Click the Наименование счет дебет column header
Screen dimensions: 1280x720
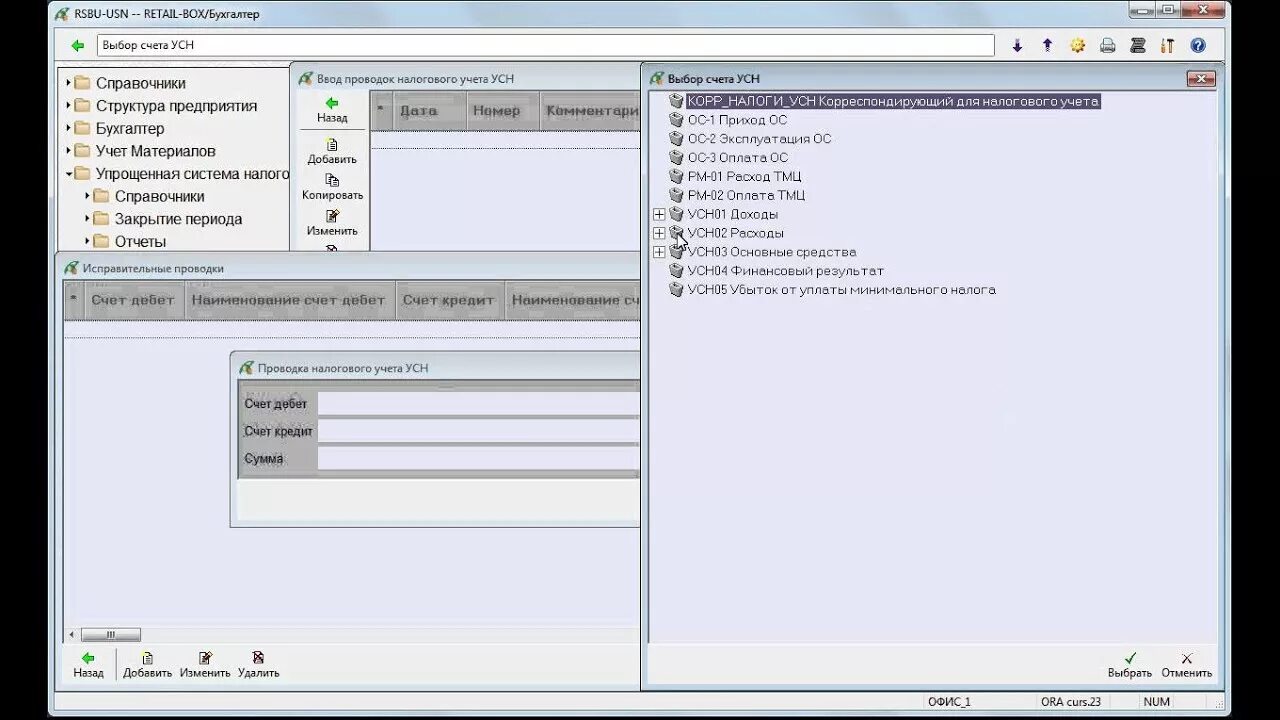click(290, 300)
